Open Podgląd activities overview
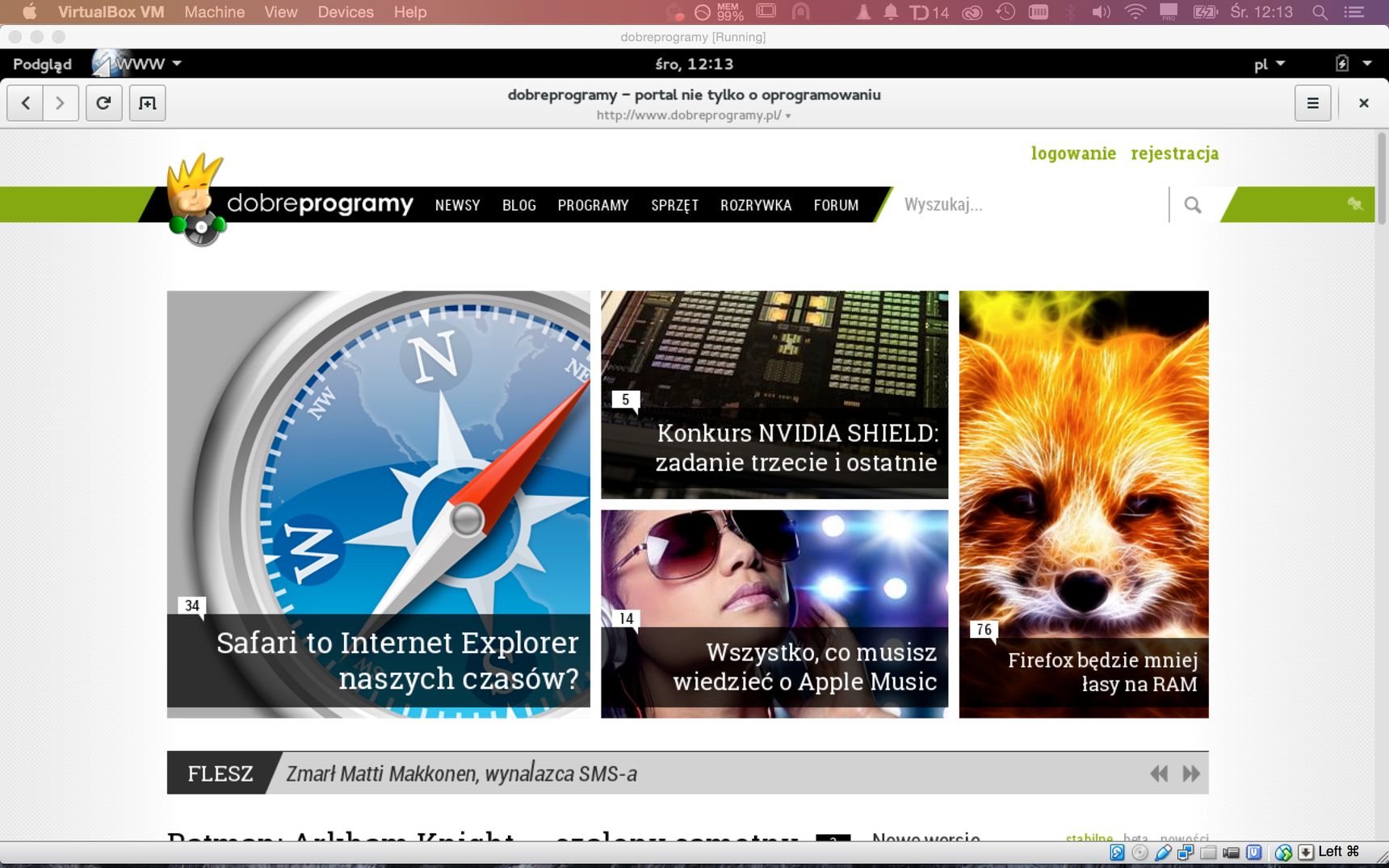Image resolution: width=1389 pixels, height=868 pixels. (x=42, y=64)
